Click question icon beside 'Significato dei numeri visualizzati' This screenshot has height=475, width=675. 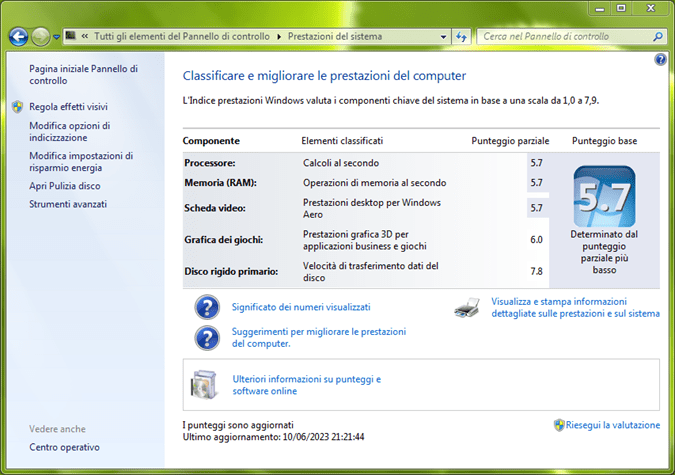tap(207, 307)
